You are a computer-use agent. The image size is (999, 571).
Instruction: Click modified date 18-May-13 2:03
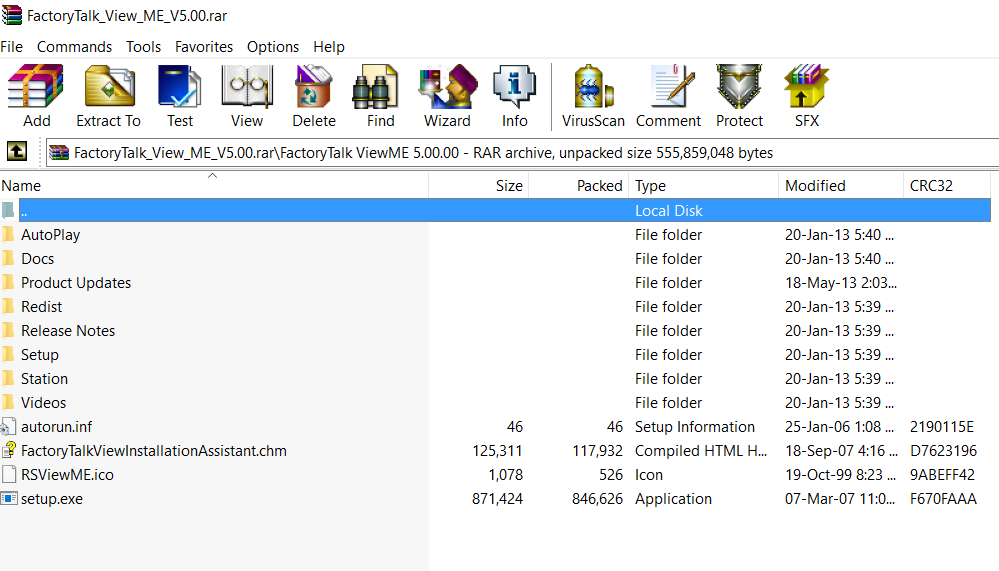pos(840,282)
